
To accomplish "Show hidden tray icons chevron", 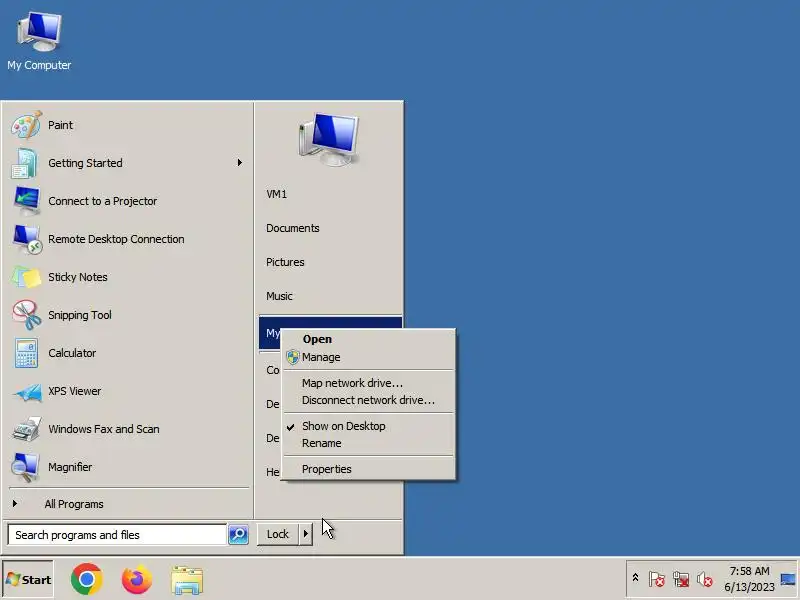I will pos(635,578).
